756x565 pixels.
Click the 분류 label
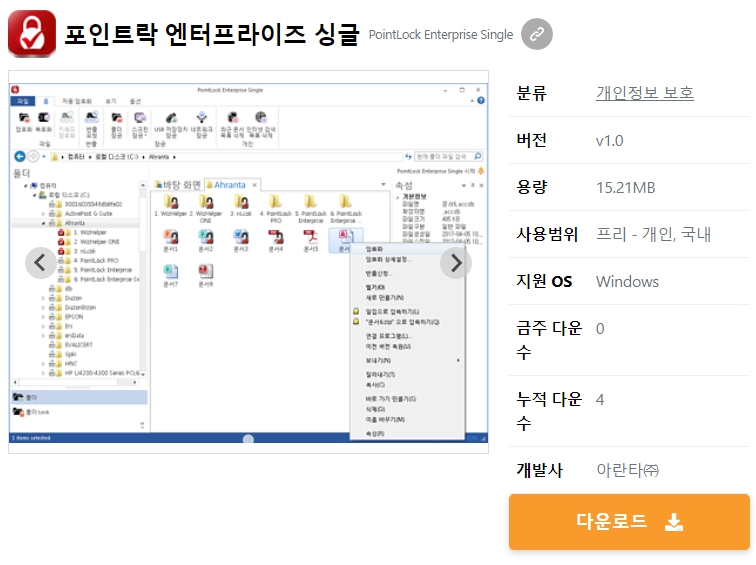(531, 93)
